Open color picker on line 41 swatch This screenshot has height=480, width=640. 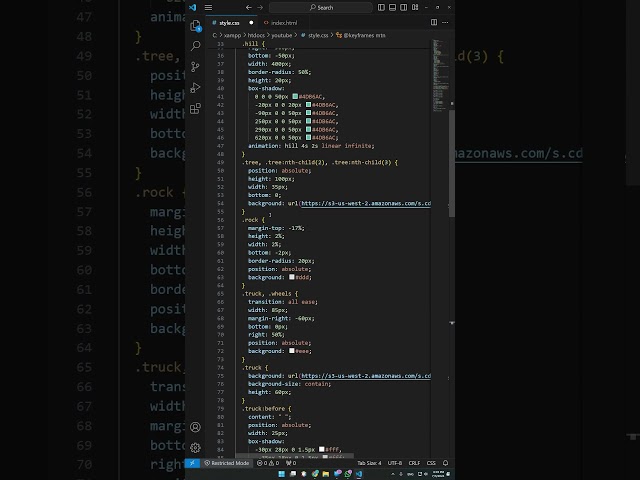295,97
